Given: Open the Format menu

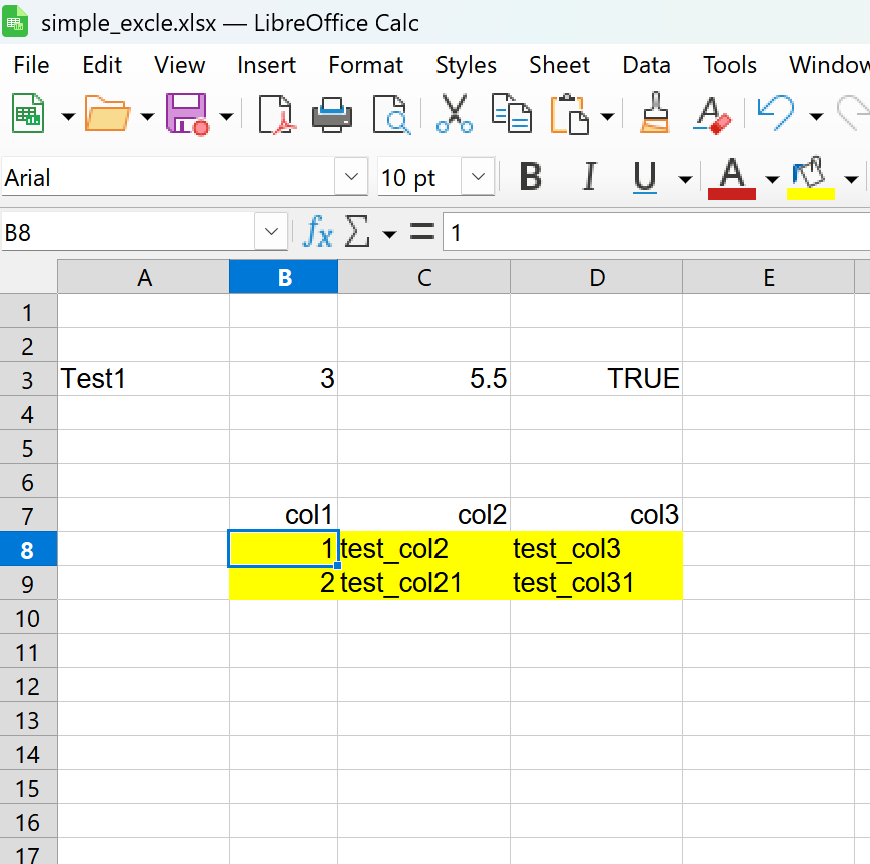Looking at the screenshot, I should (x=365, y=65).
